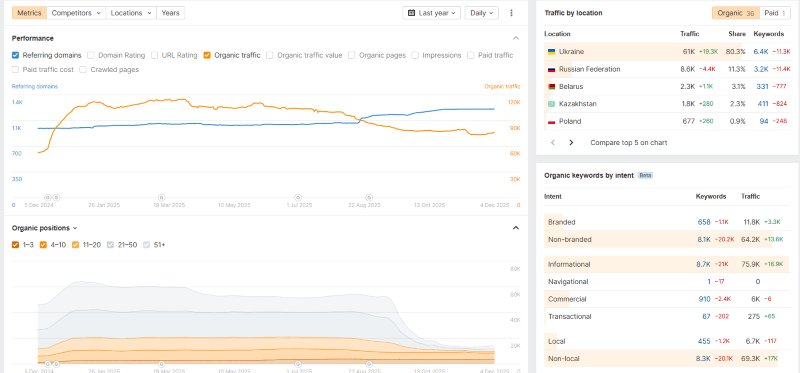
Task: Click the Kazakhstan flag icon
Action: pyautogui.click(x=552, y=104)
